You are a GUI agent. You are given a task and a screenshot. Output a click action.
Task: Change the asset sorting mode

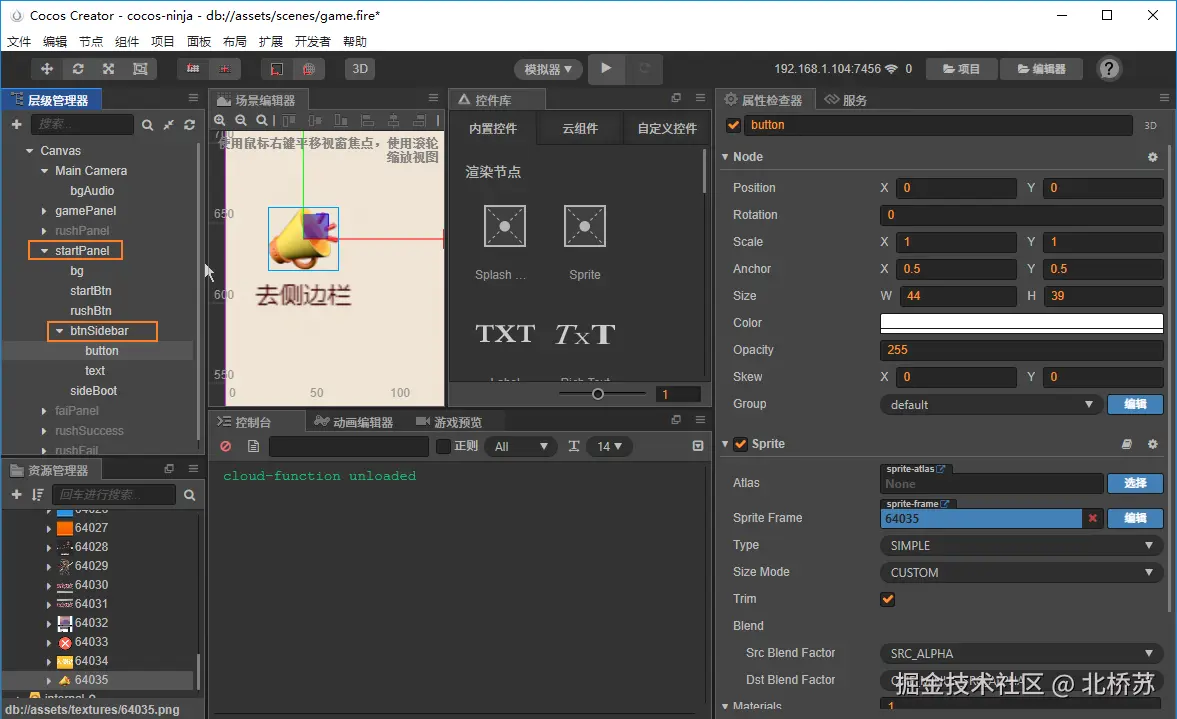pyautogui.click(x=38, y=495)
